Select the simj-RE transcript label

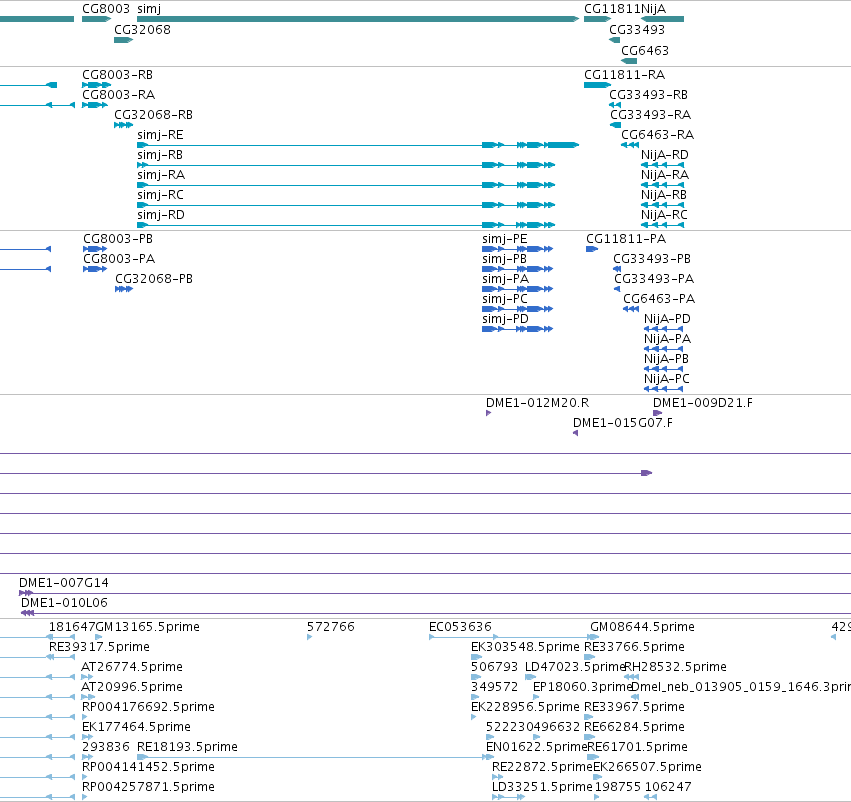(x=160, y=135)
